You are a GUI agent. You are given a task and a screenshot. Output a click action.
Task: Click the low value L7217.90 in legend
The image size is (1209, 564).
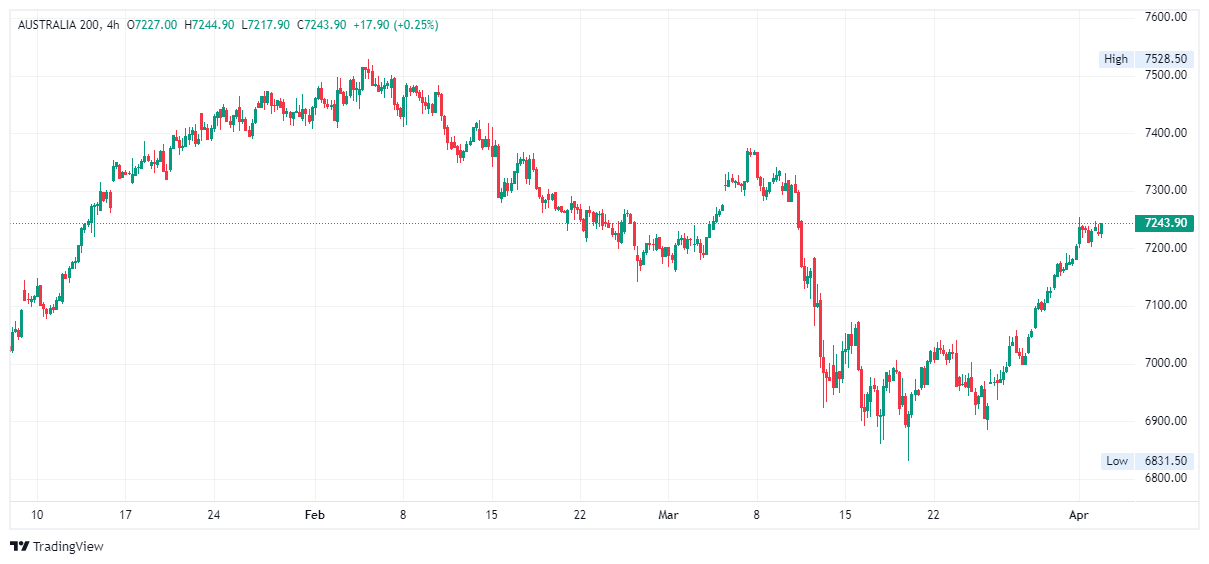[x=265, y=24]
